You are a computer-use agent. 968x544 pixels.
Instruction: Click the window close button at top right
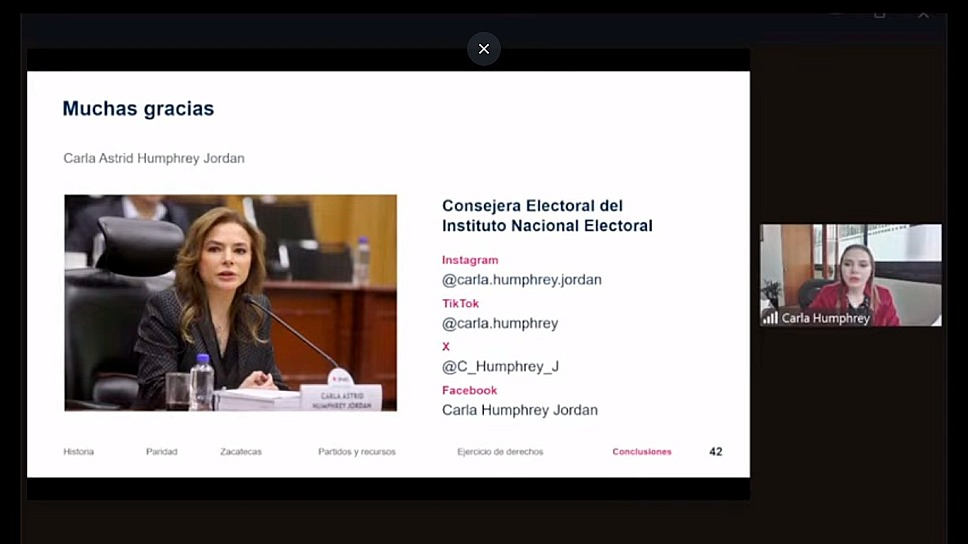click(x=923, y=14)
